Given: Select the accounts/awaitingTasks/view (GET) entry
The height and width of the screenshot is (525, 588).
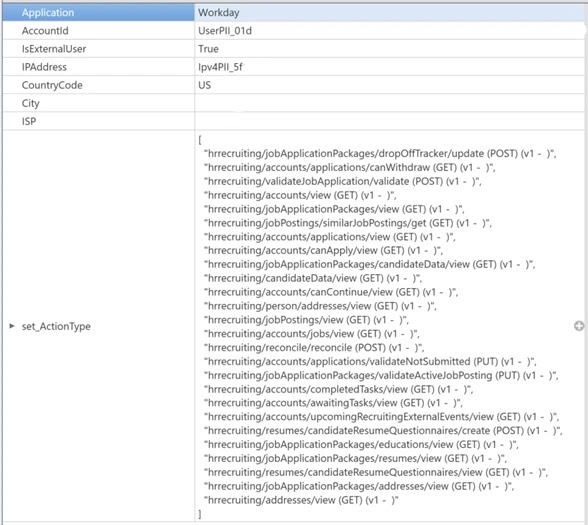Looking at the screenshot, I should [333, 403].
